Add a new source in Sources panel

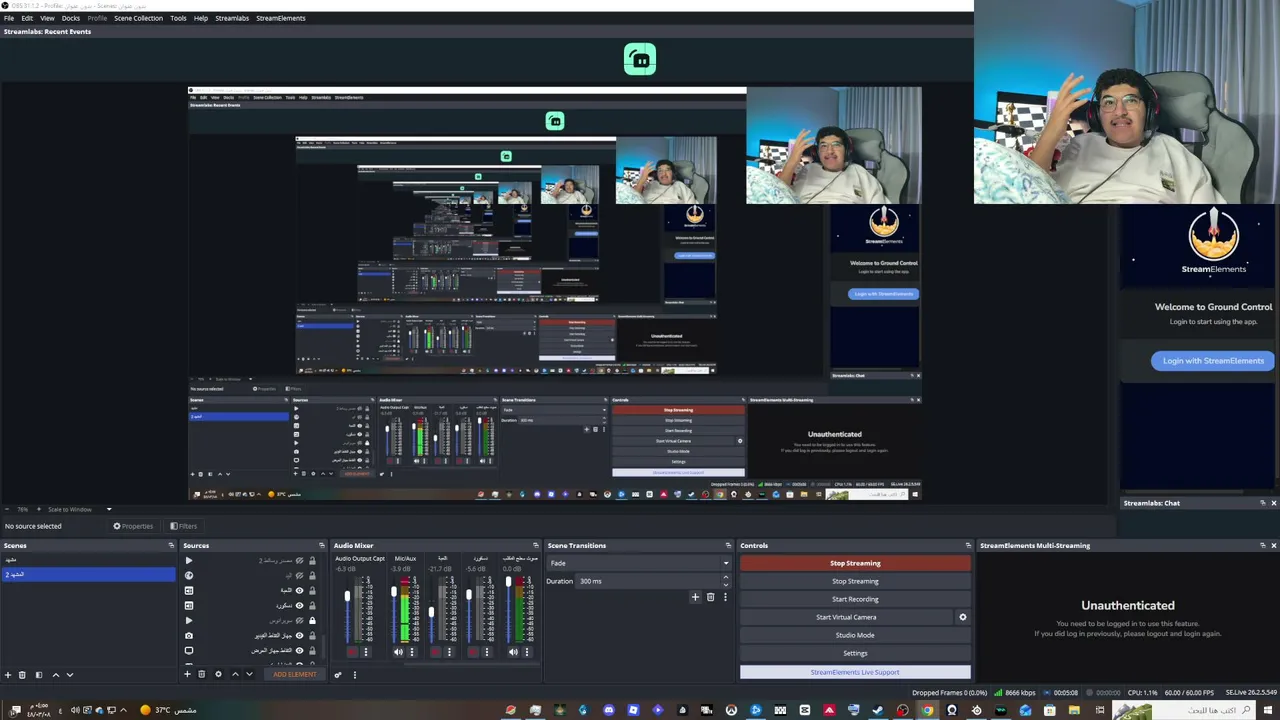187,674
